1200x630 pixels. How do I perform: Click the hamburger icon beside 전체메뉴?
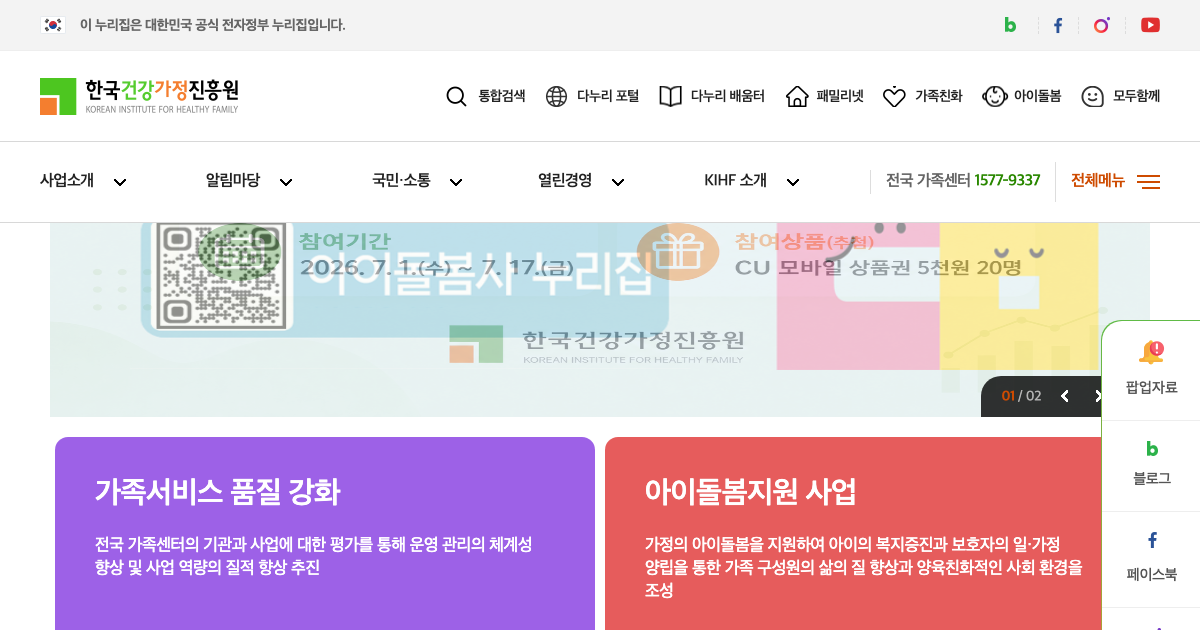coord(1148,182)
